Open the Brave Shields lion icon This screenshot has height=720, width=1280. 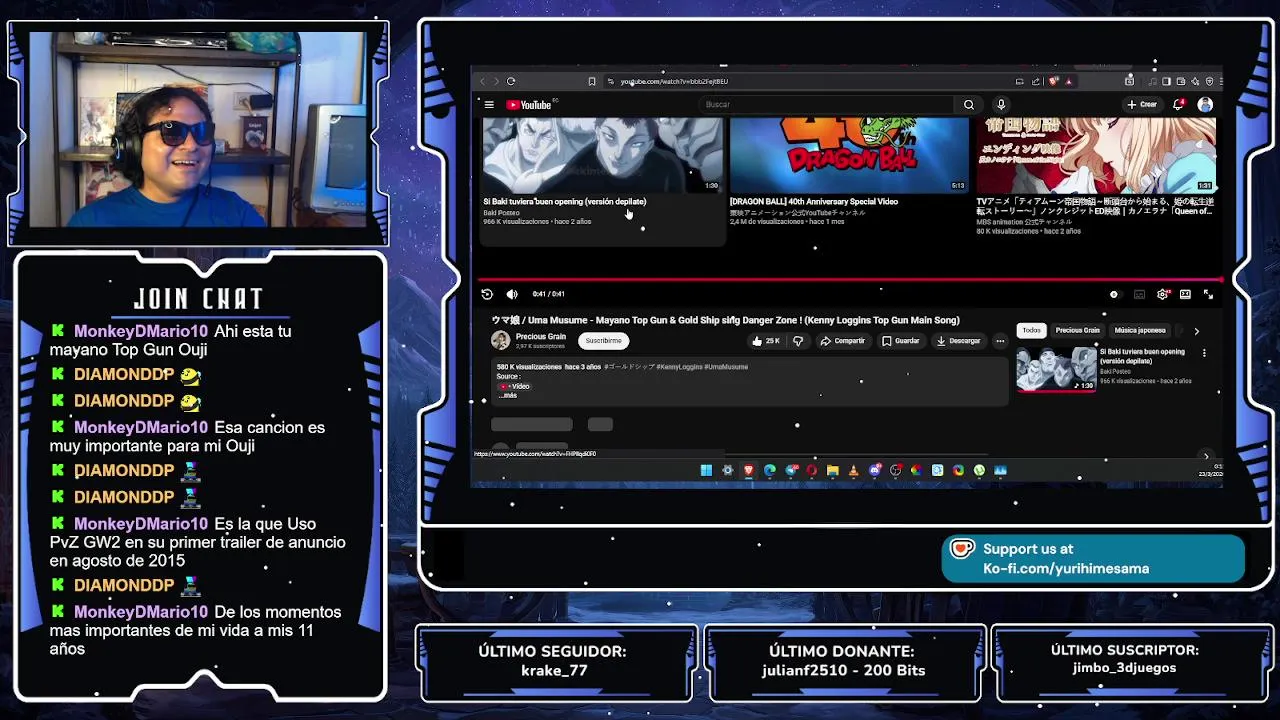[1053, 81]
